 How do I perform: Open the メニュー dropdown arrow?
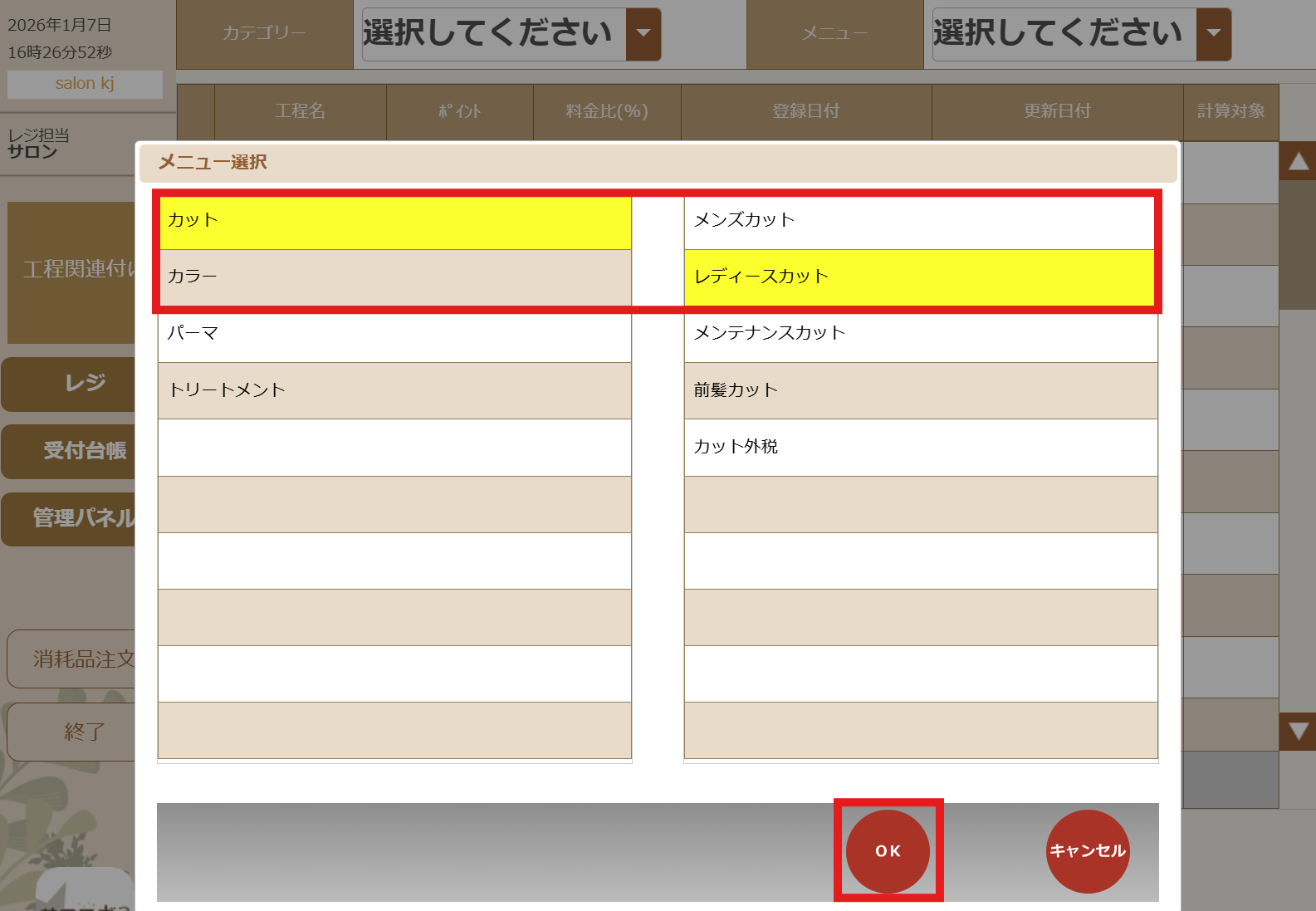click(x=1213, y=34)
